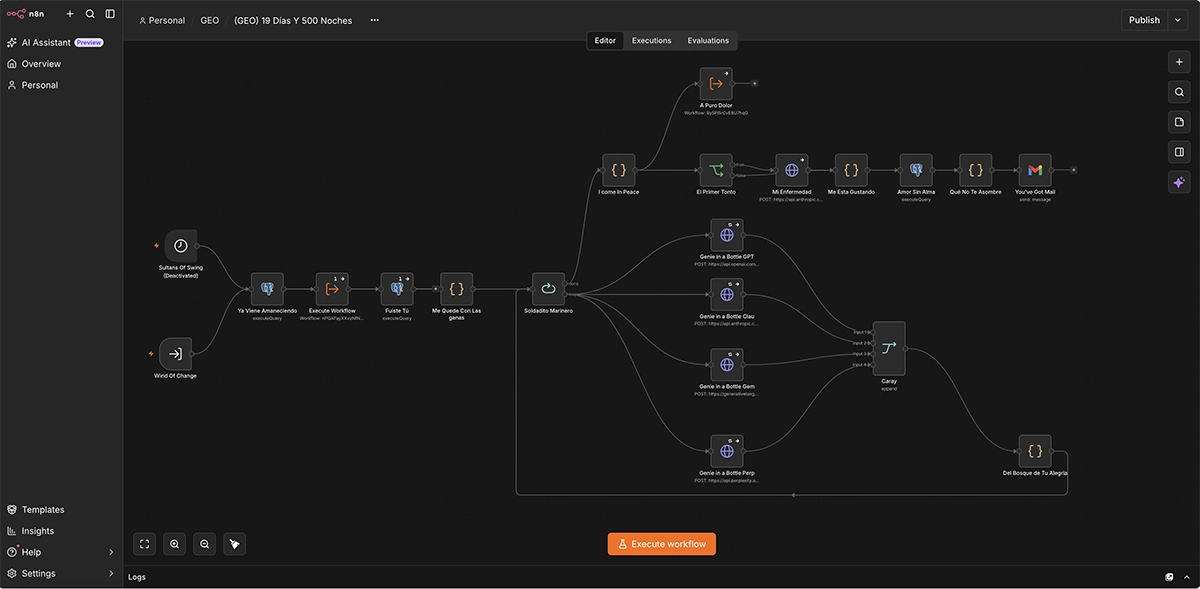Fit workflow to view
Screen dimensions: 1200x589
coord(144,544)
